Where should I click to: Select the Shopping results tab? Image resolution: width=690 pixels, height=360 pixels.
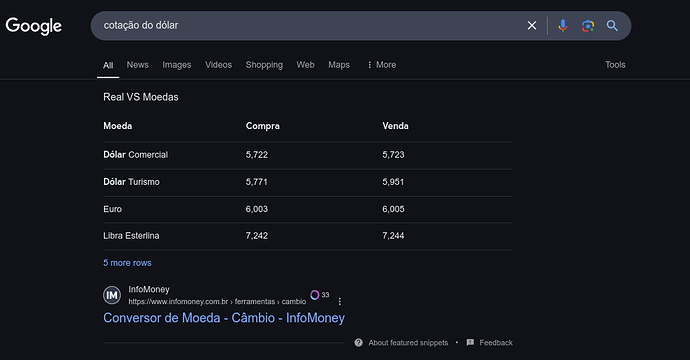264,65
